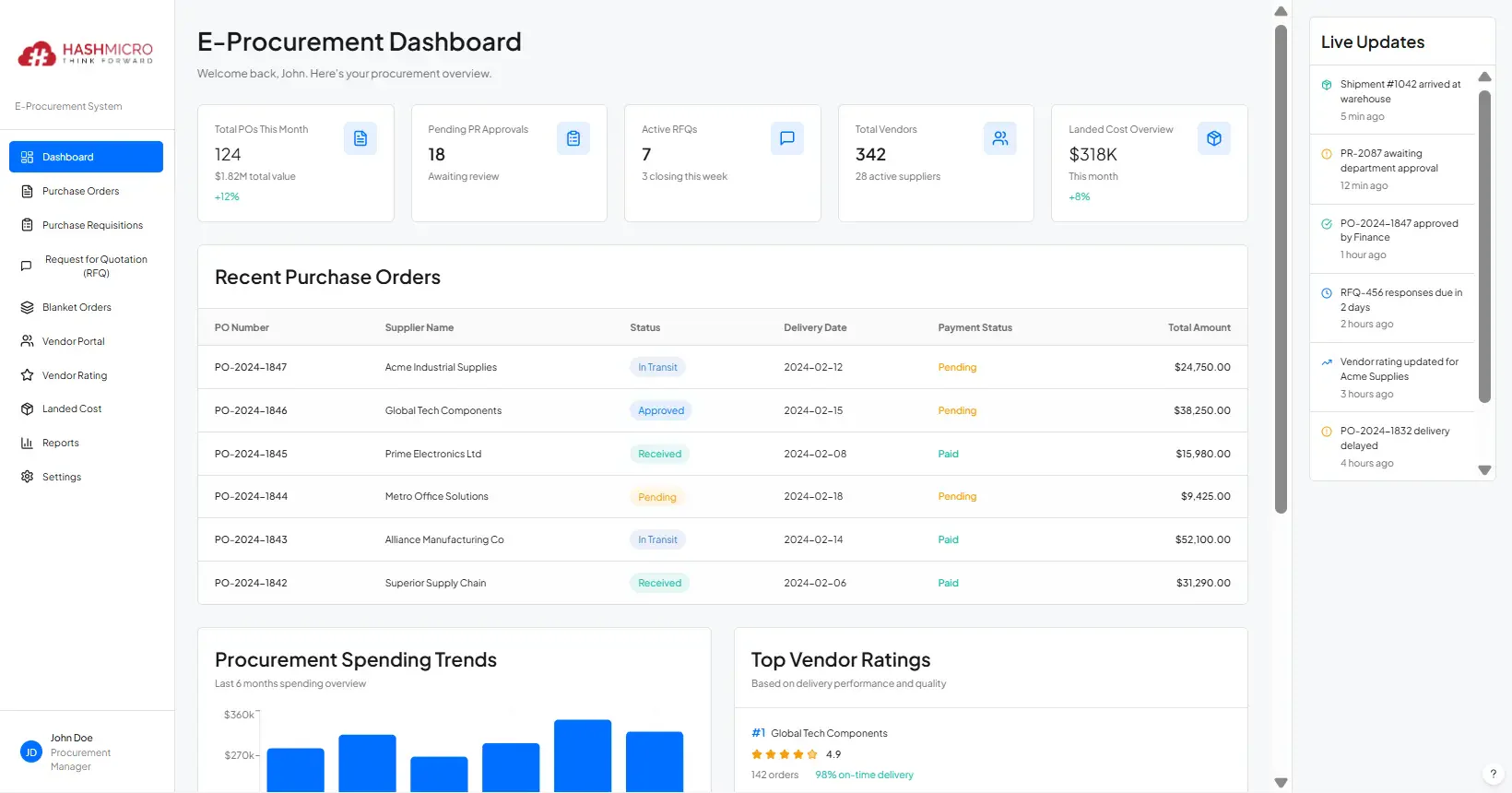The width and height of the screenshot is (1512, 793).
Task: Click the Vendor Rating star icon
Action: pyautogui.click(x=27, y=375)
